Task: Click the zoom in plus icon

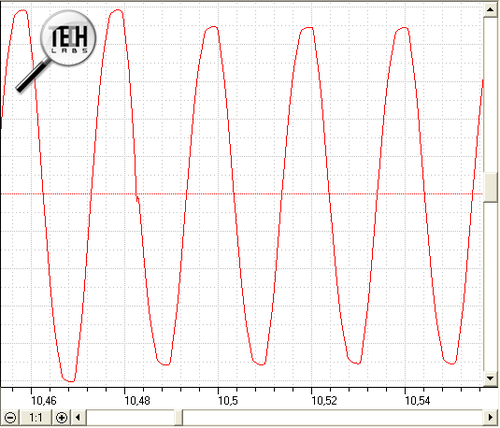Action: coord(62,417)
